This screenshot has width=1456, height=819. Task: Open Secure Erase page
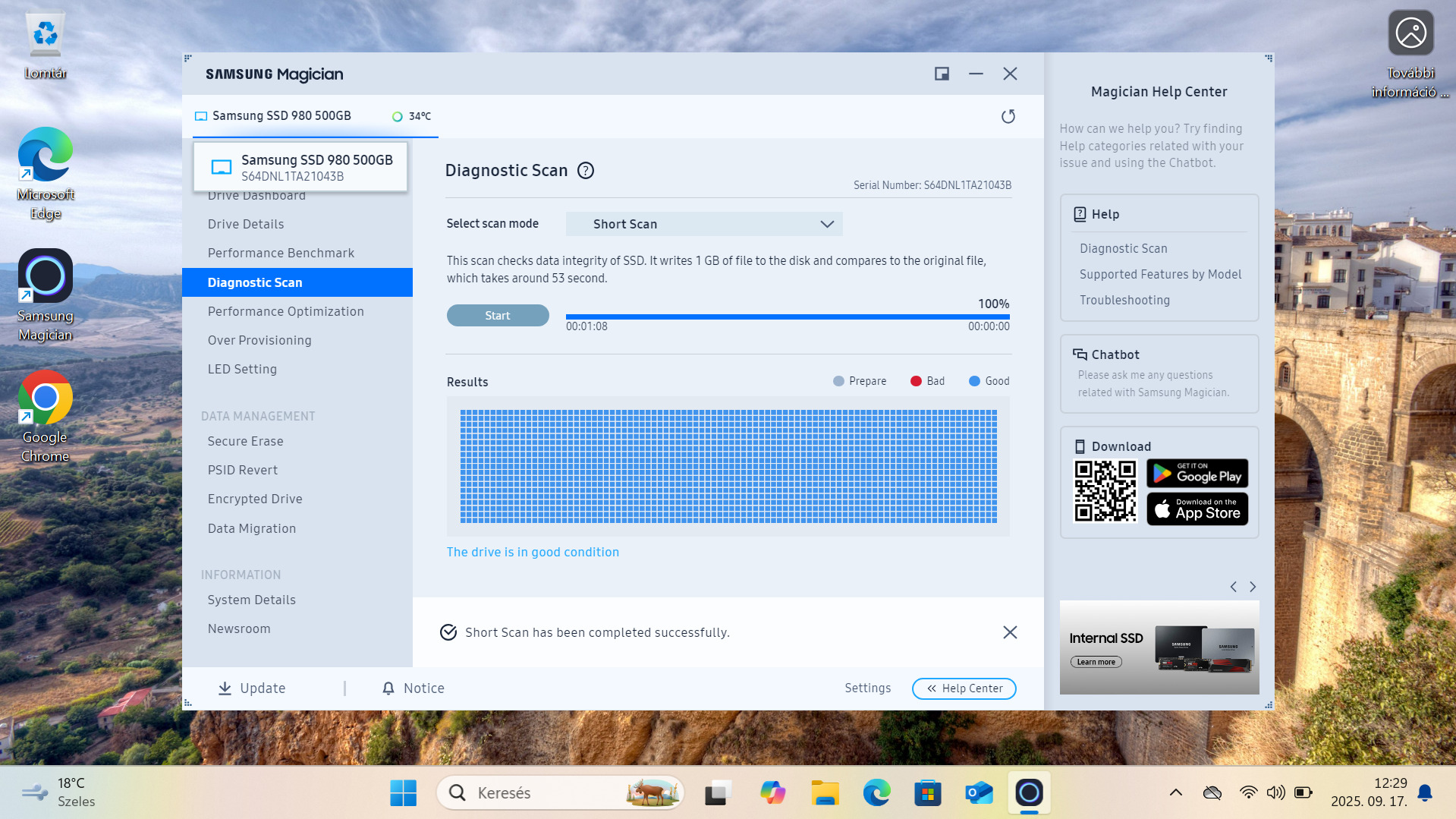point(245,441)
